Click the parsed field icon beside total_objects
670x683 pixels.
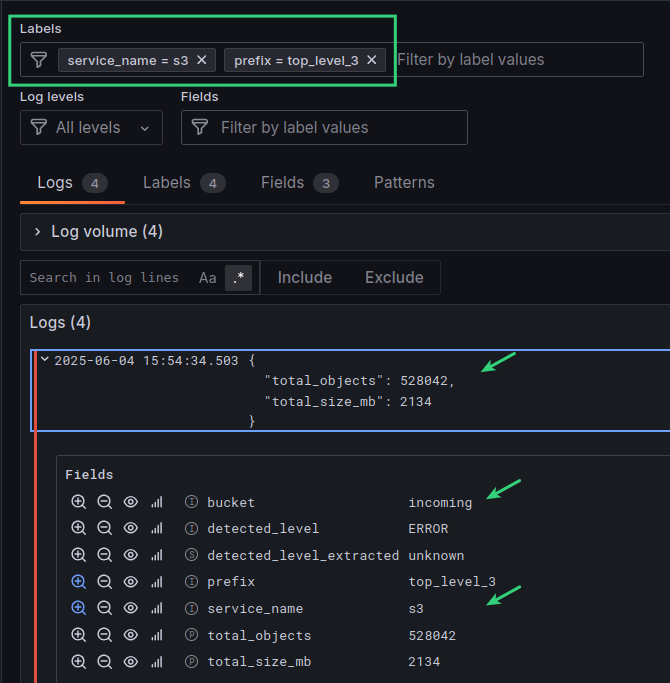191,635
